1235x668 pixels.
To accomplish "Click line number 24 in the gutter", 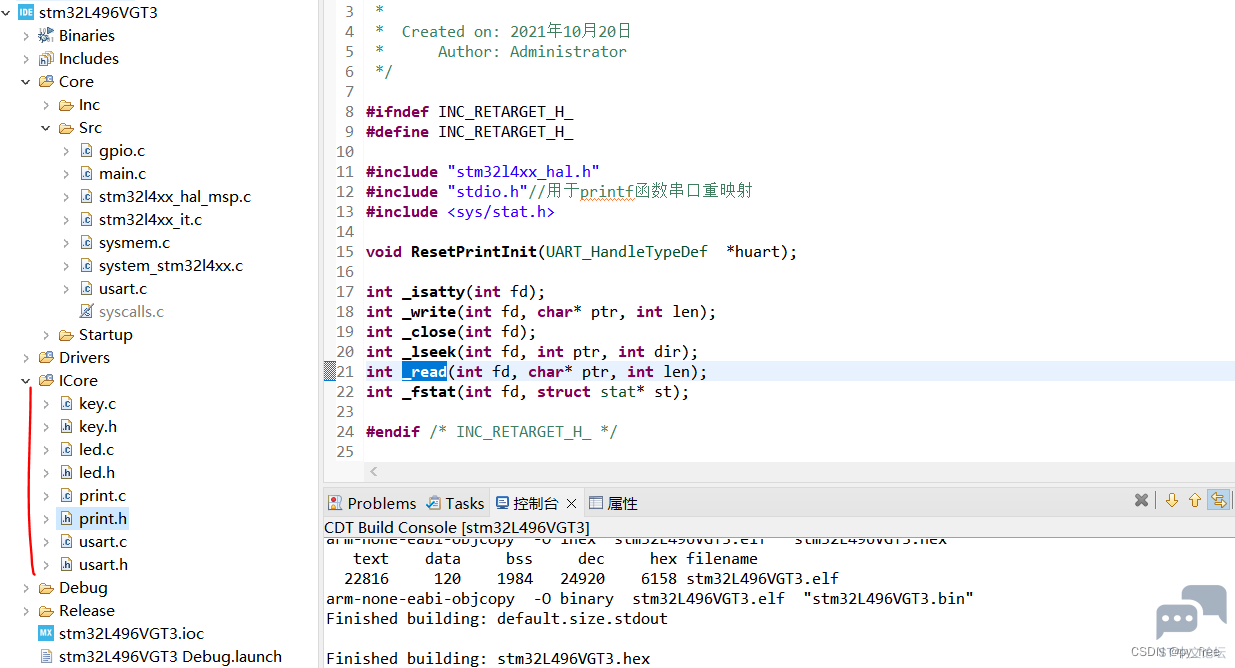I will [x=345, y=432].
